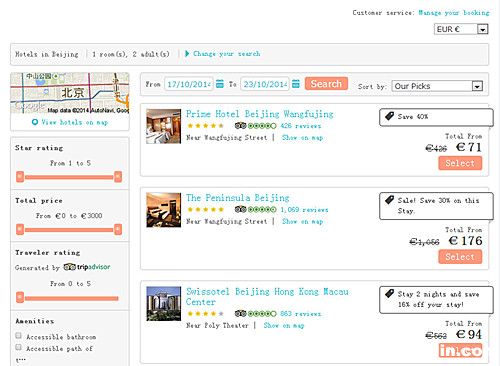Image resolution: width=500 pixels, height=366 pixels.
Task: Open the From date calendar icon
Action: 220,84
